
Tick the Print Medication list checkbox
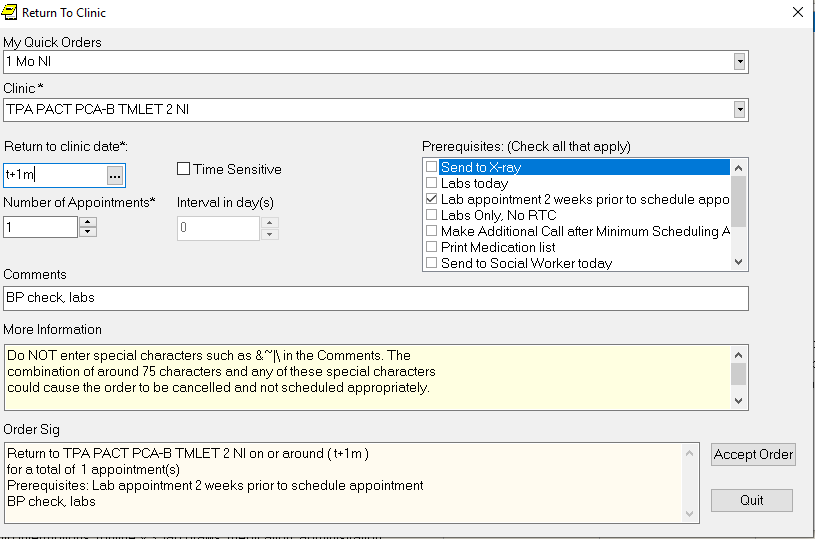click(x=431, y=247)
